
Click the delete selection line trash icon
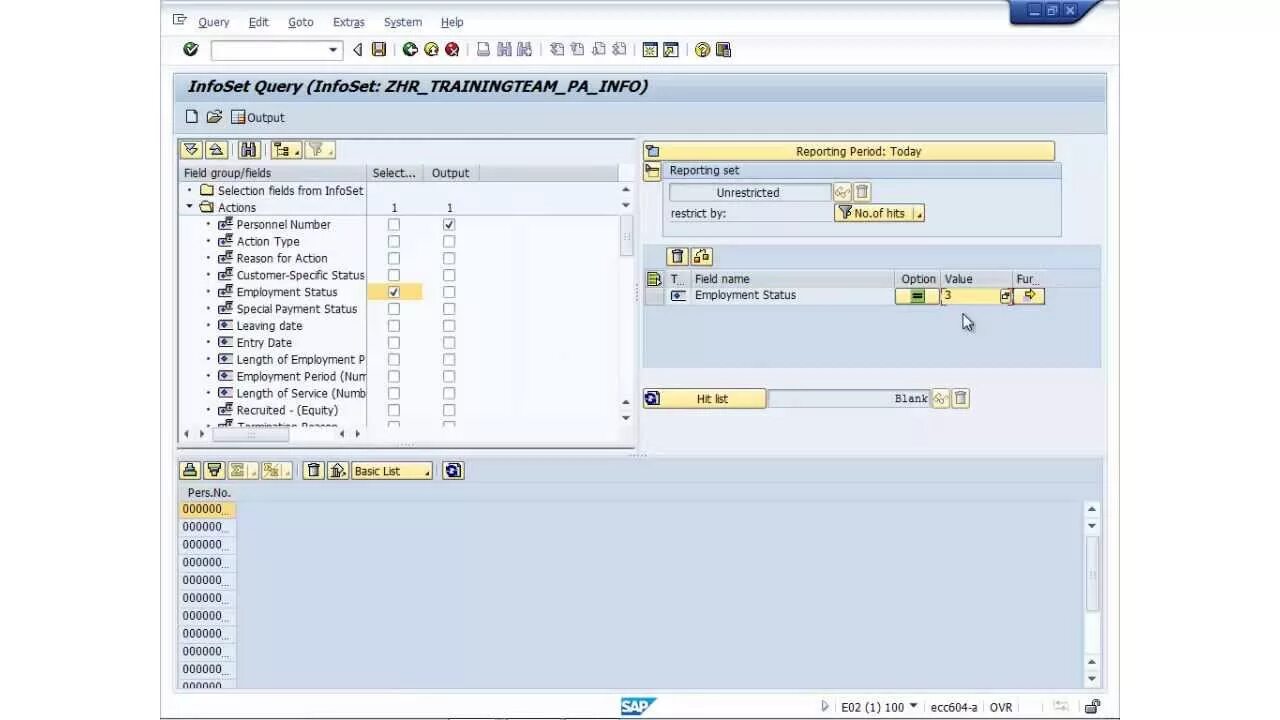coord(677,257)
